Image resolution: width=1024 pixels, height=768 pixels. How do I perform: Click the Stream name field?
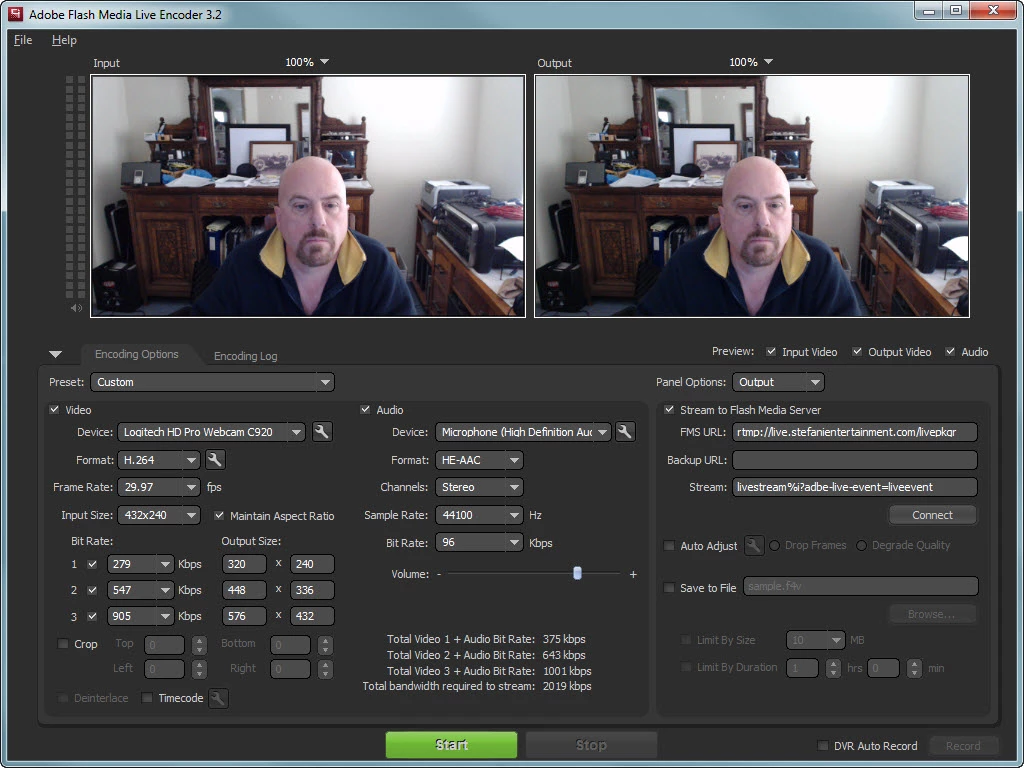click(x=855, y=487)
